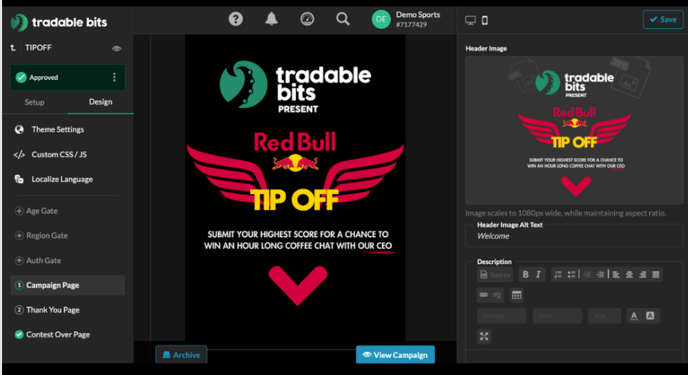Open the help question mark icon
Screen dimensions: 688x375
point(236,19)
